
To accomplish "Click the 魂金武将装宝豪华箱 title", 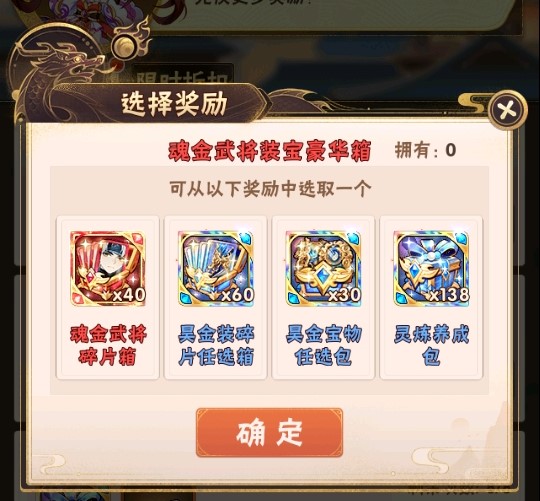I will coord(269,151).
